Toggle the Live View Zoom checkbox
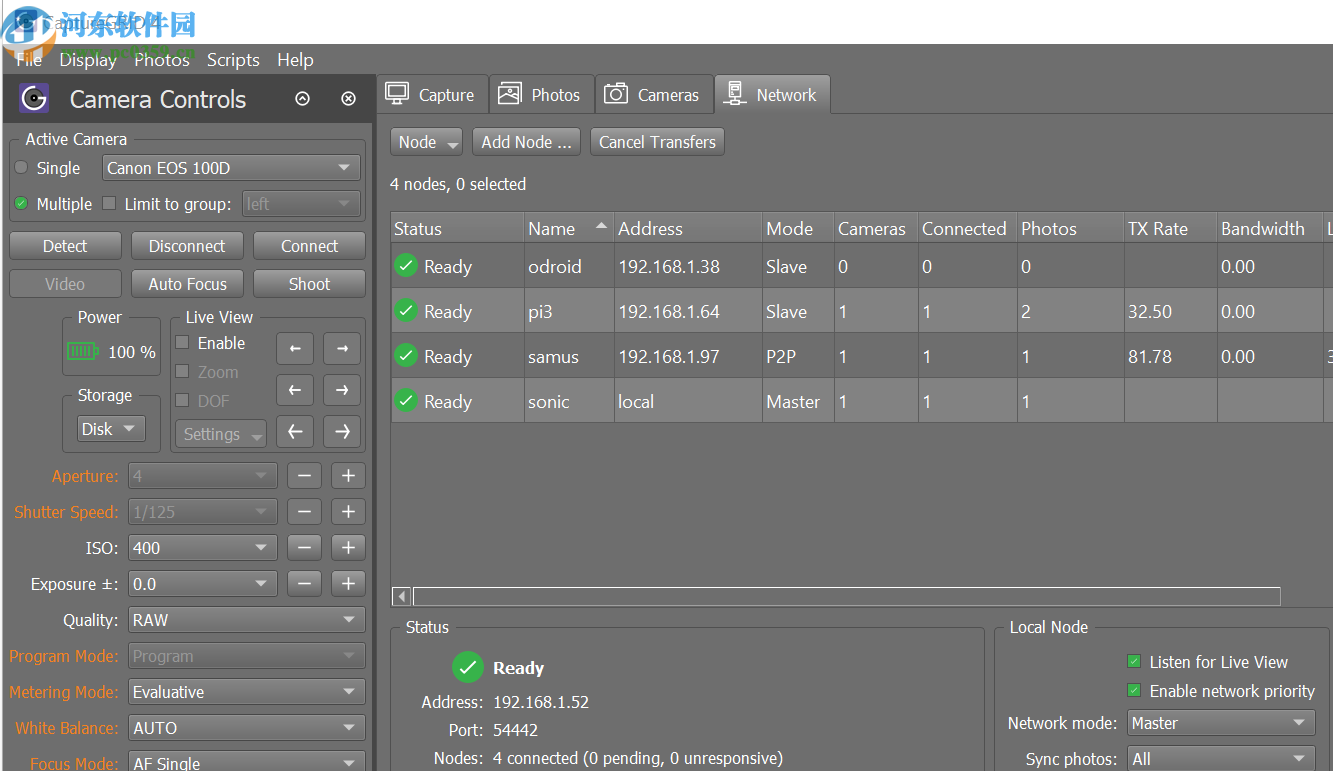This screenshot has height=771, width=1333. click(182, 372)
